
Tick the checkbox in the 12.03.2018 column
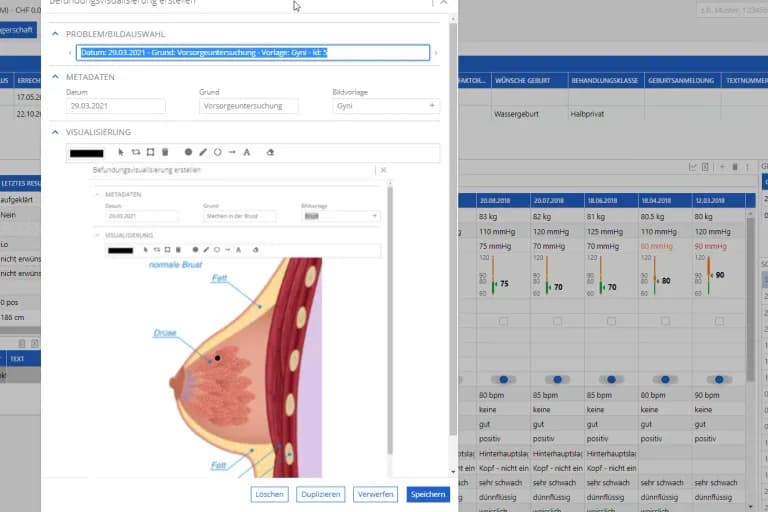coord(719,321)
